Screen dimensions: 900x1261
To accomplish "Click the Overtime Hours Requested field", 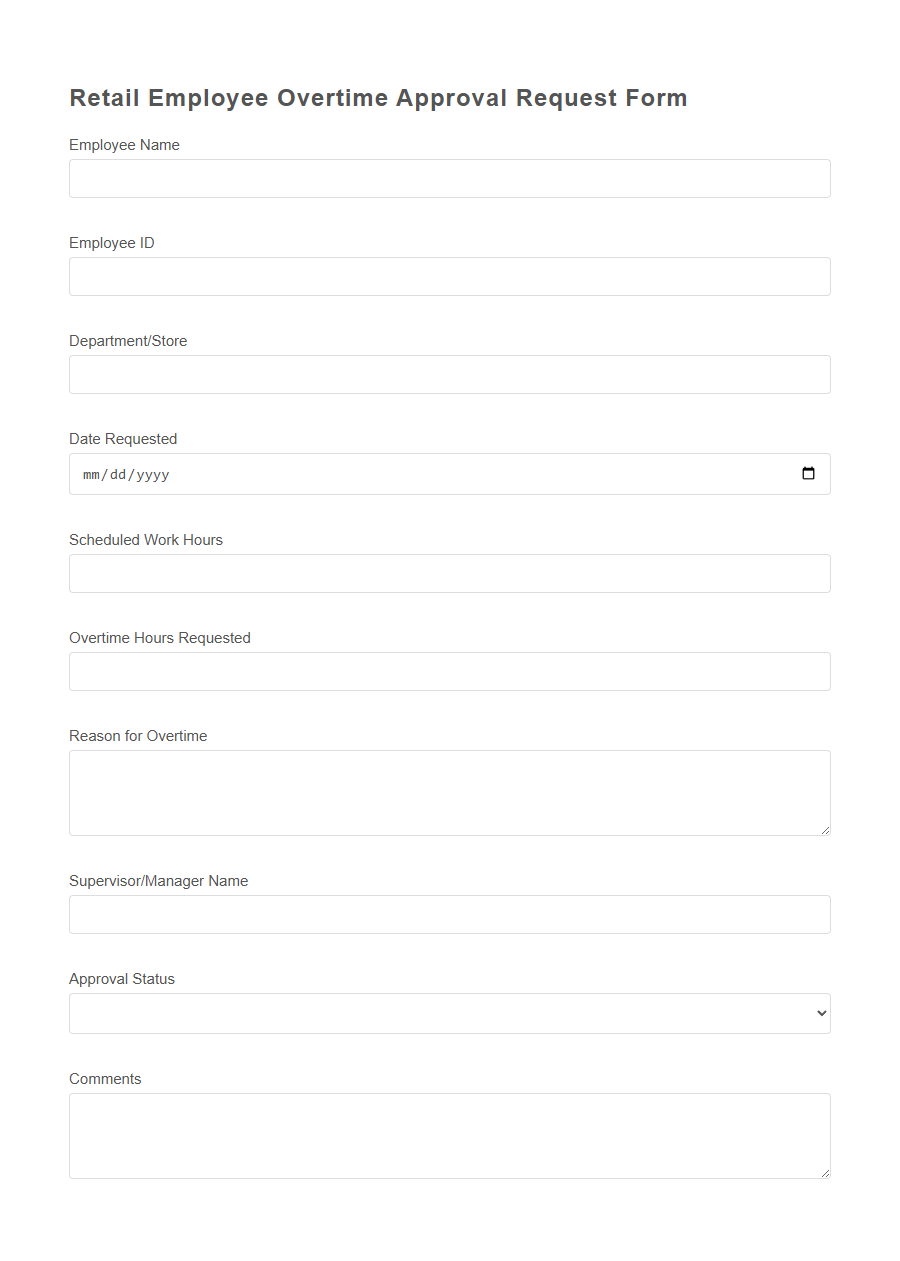I will click(450, 671).
